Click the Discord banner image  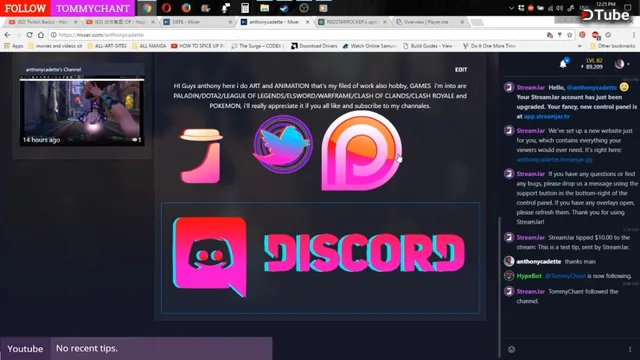point(320,258)
